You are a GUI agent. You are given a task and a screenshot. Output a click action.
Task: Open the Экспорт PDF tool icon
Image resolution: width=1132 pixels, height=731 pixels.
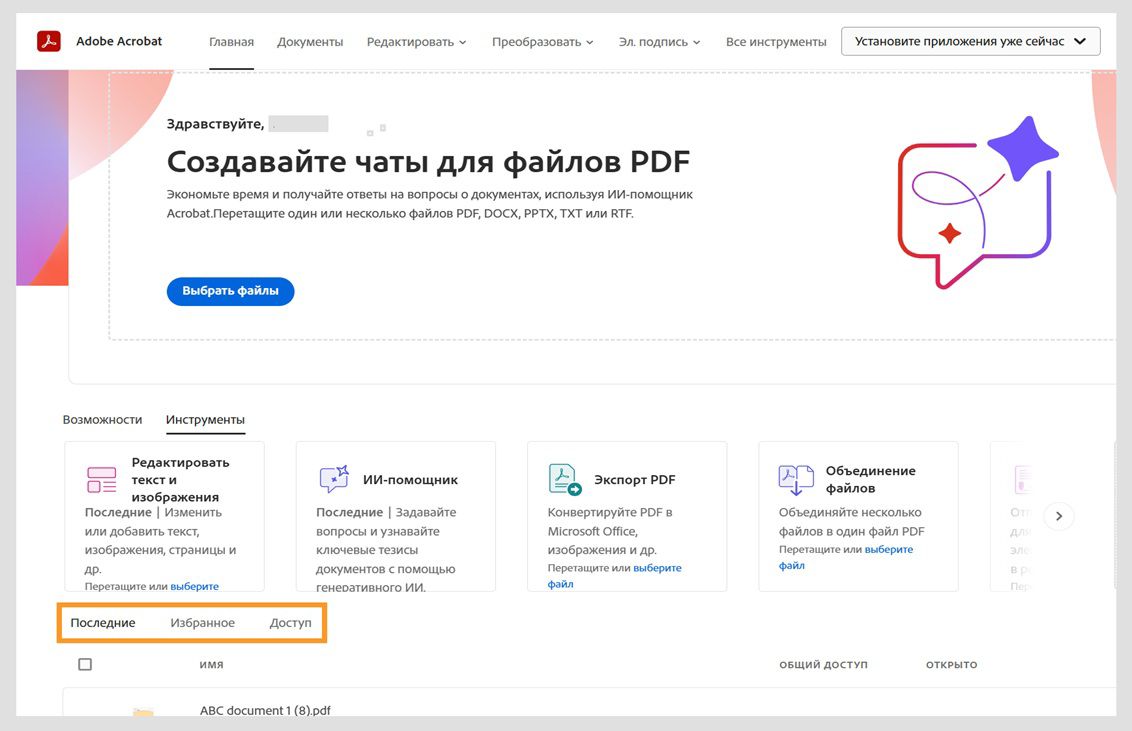[562, 478]
